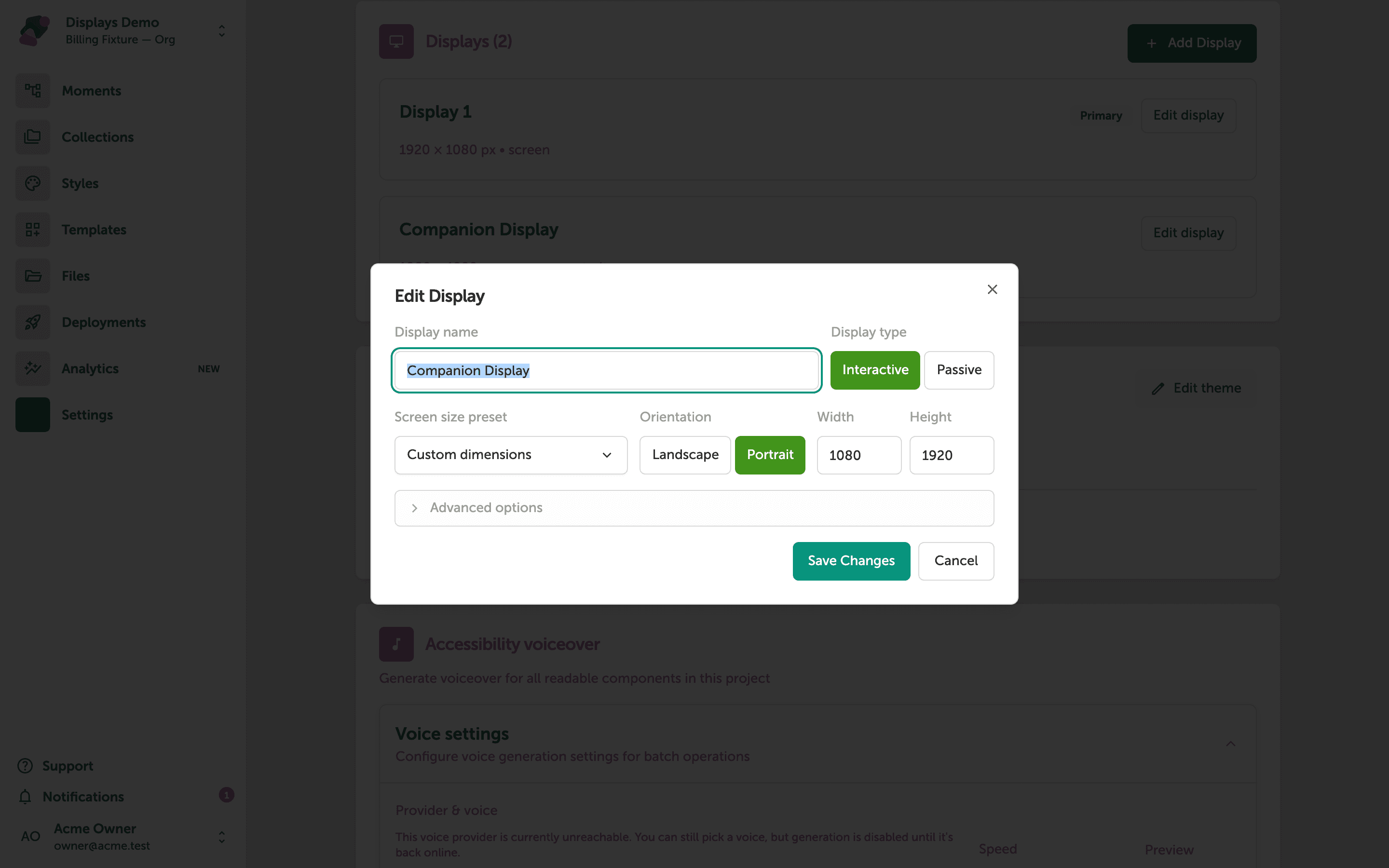Go to Files in sidebar

tap(76, 276)
